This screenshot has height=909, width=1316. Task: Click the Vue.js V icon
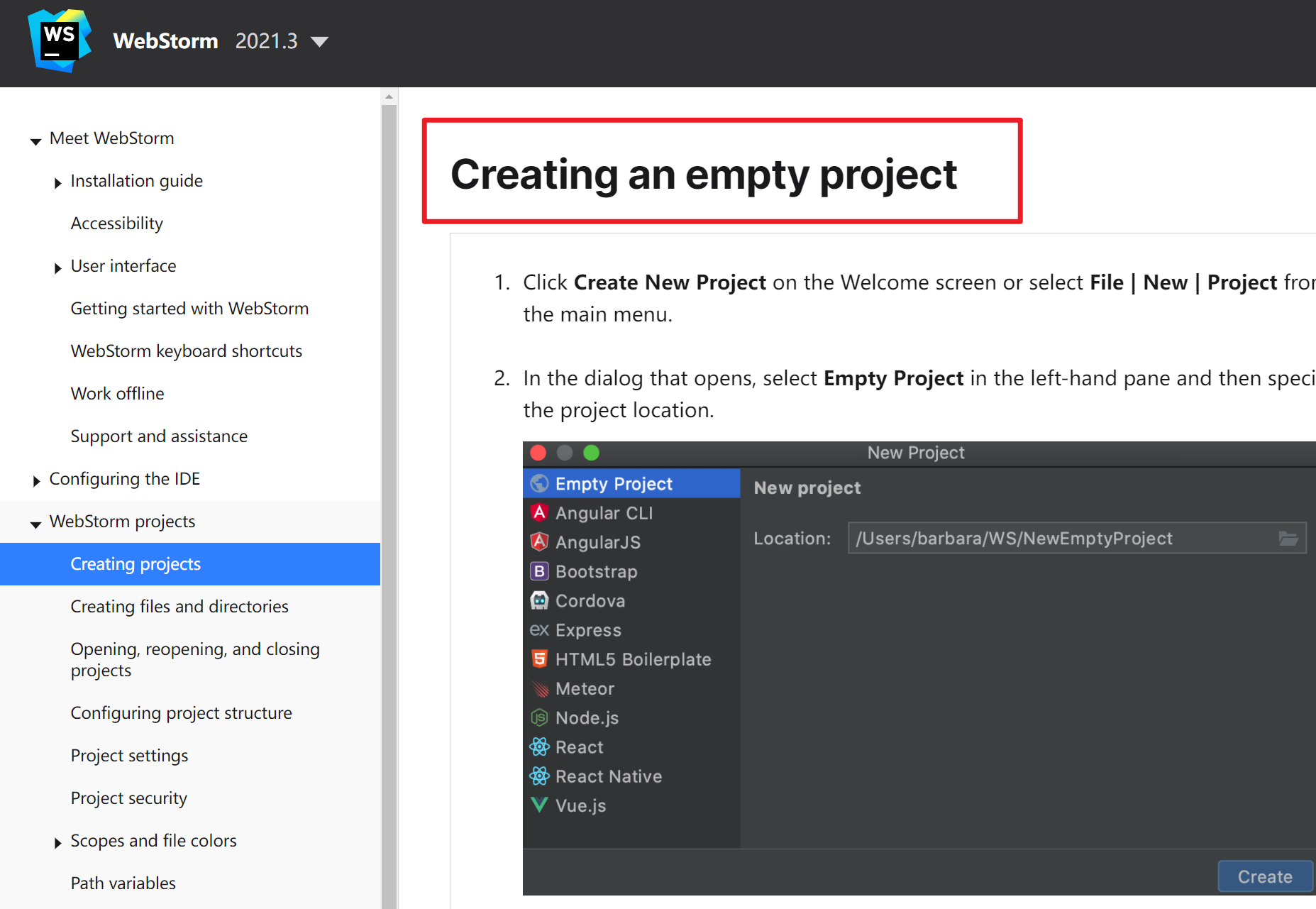(x=540, y=805)
